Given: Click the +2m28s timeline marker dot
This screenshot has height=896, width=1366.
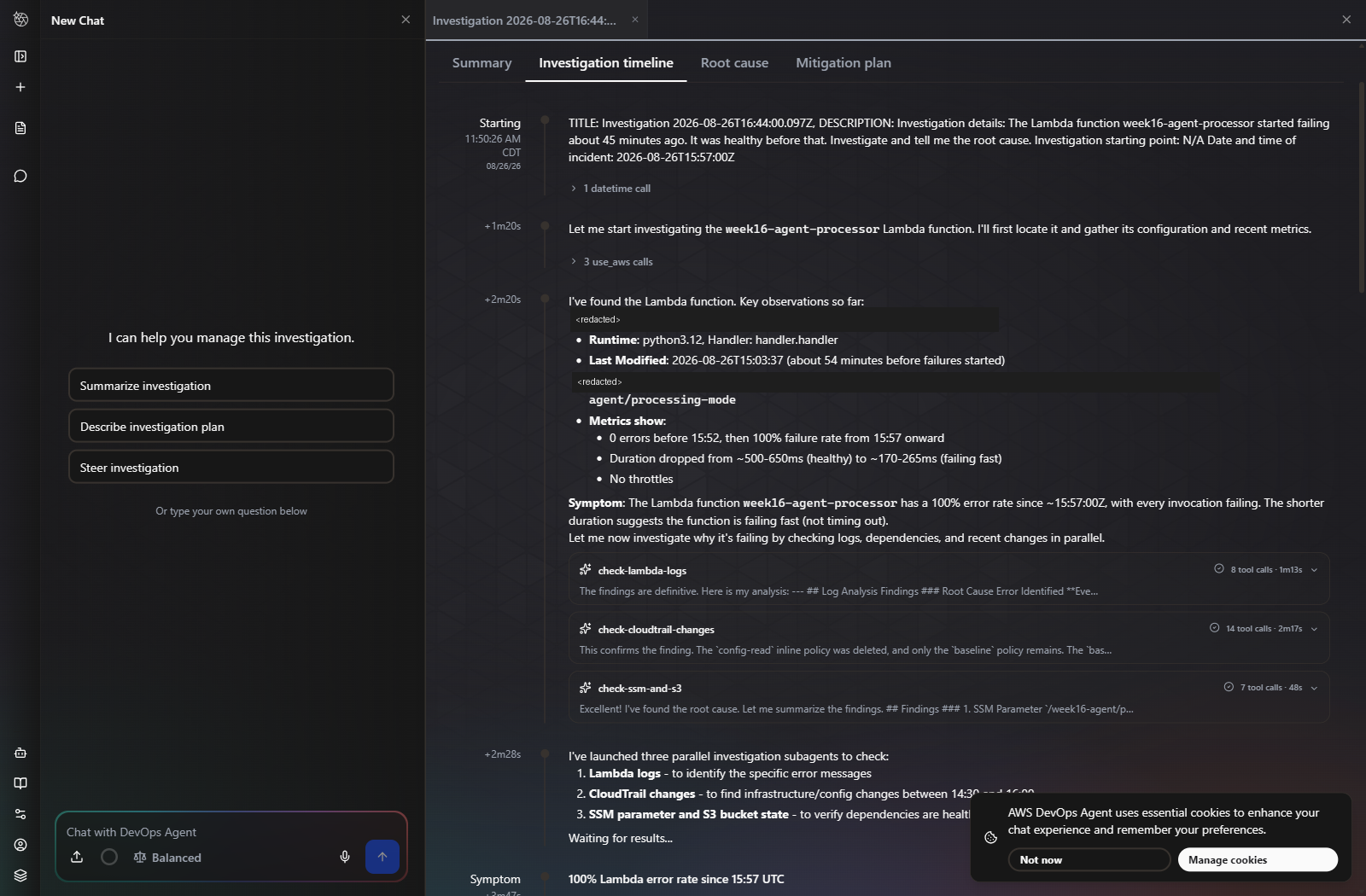Looking at the screenshot, I should [545, 753].
